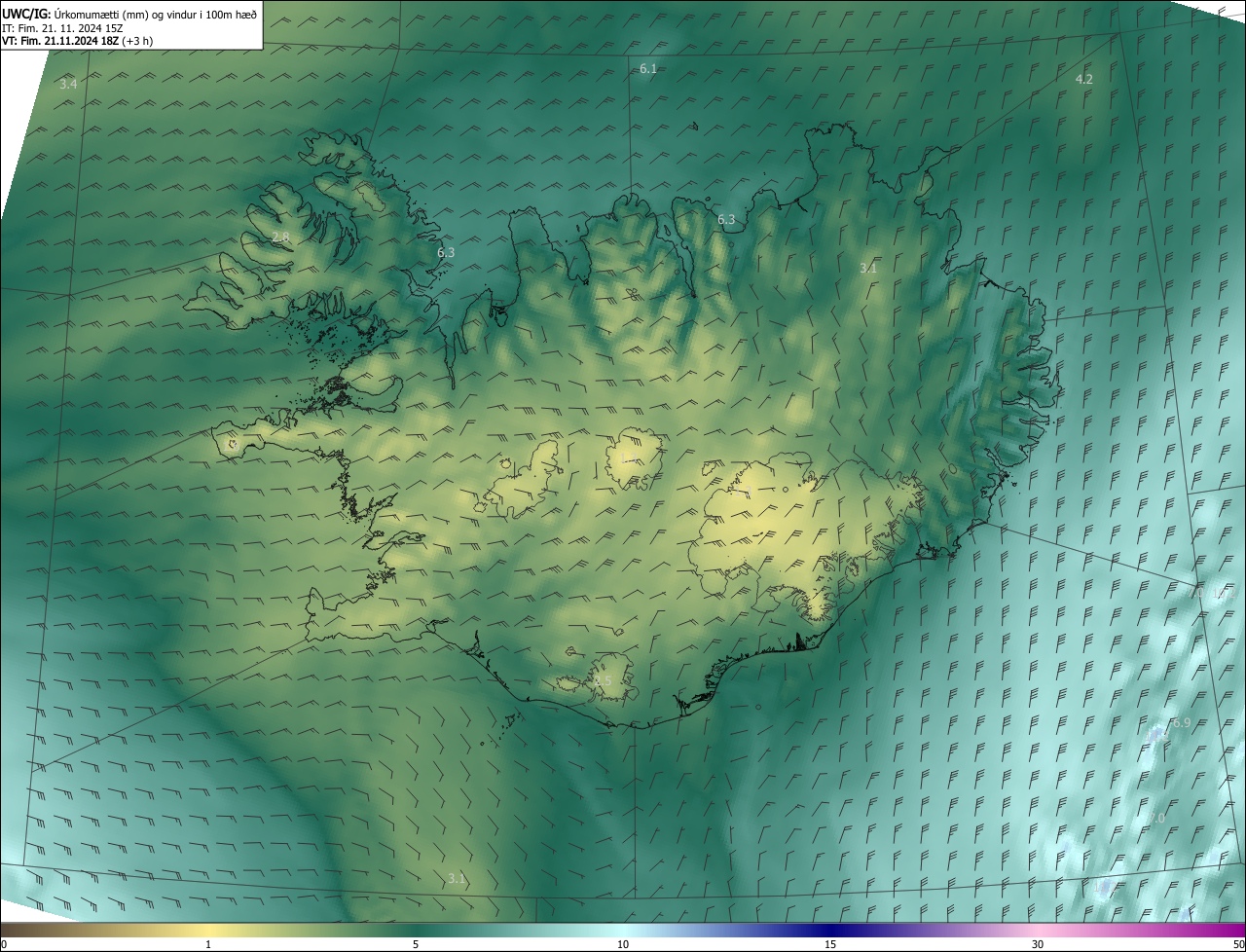This screenshot has width=1246, height=952.
Task: Click the color scale tick labeled 50
Action: click(x=1238, y=944)
